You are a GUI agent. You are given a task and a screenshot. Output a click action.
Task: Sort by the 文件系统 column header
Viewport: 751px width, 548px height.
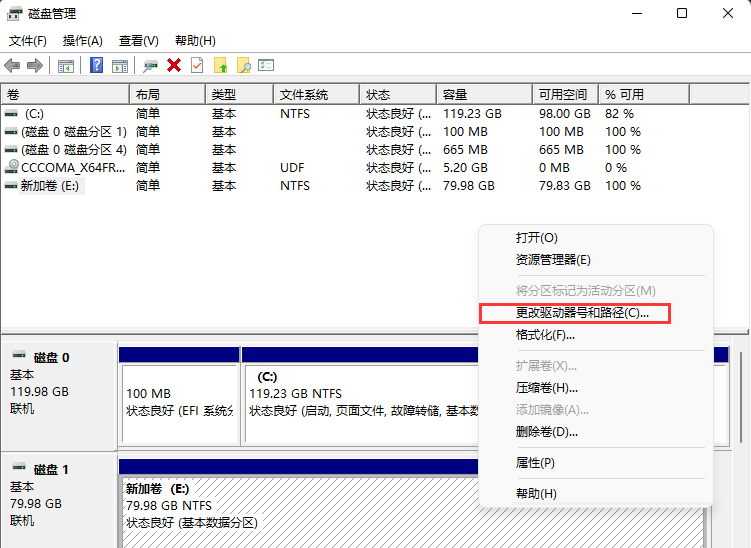(x=317, y=94)
